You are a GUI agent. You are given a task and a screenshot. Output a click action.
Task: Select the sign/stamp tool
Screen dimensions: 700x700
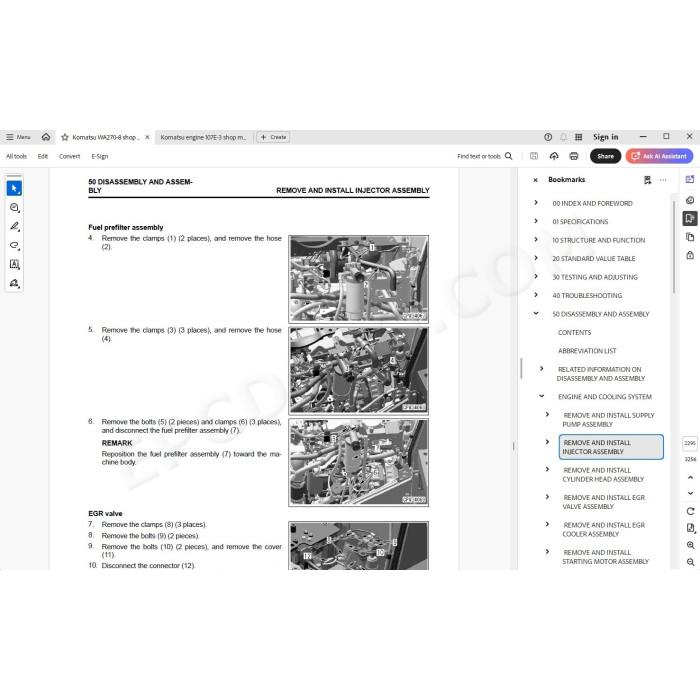pyautogui.click(x=14, y=283)
